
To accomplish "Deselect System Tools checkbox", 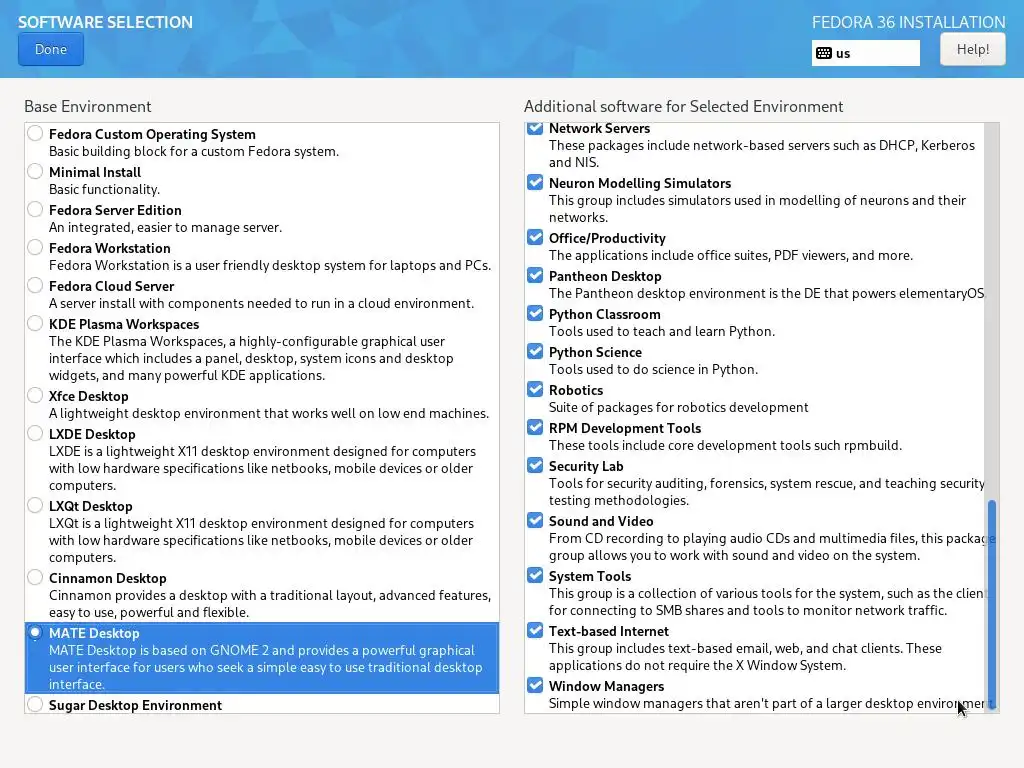I will (535, 575).
